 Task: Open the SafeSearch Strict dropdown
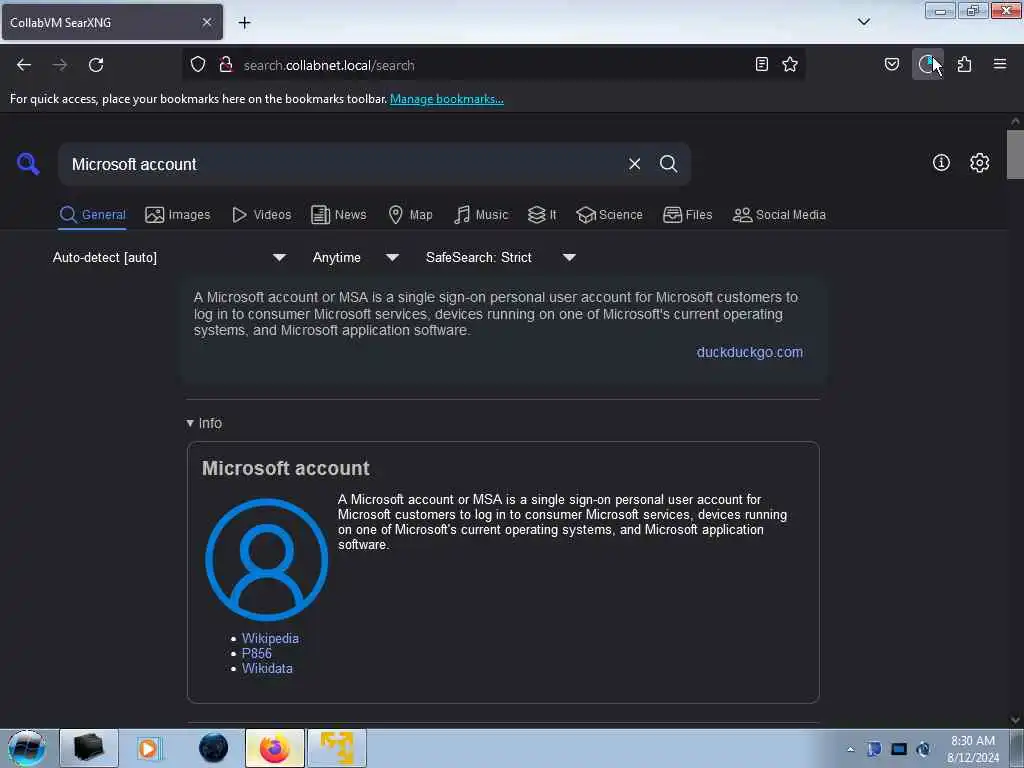(x=500, y=257)
